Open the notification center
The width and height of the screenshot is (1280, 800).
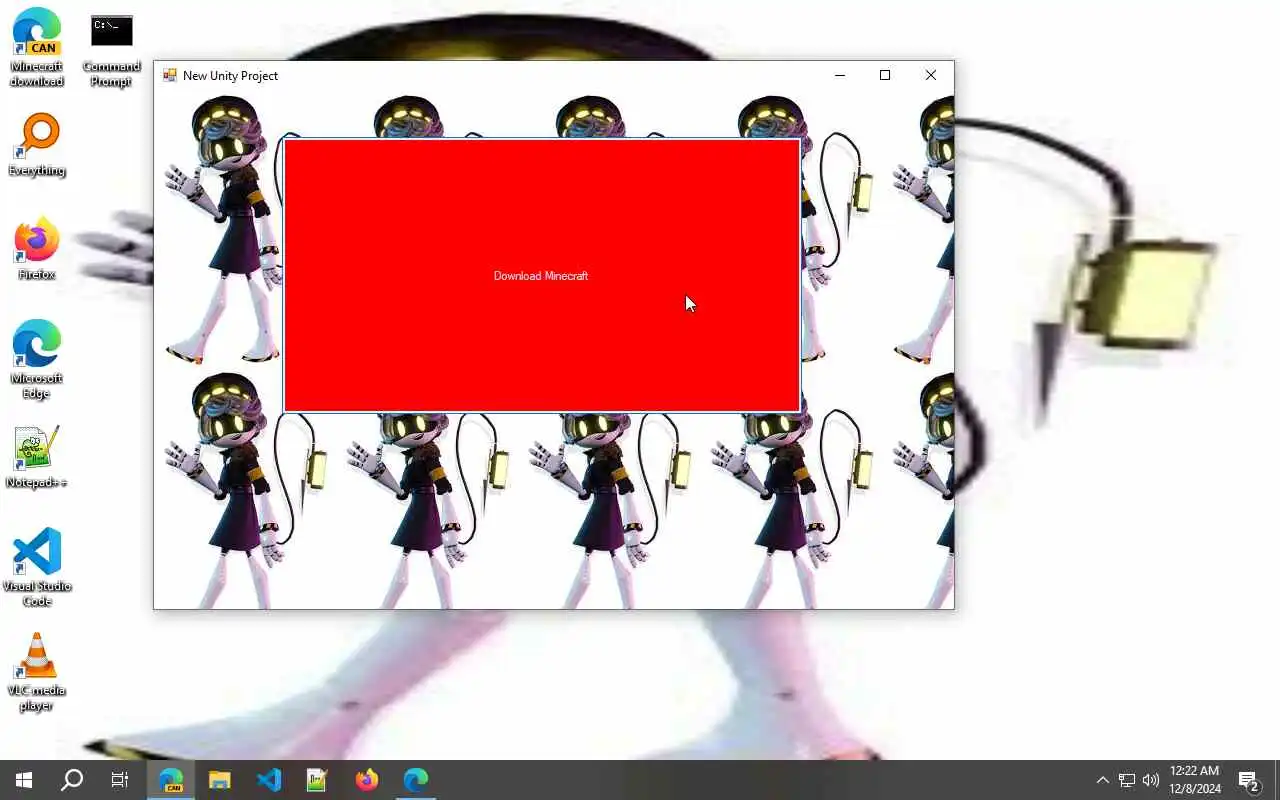pos(1249,780)
